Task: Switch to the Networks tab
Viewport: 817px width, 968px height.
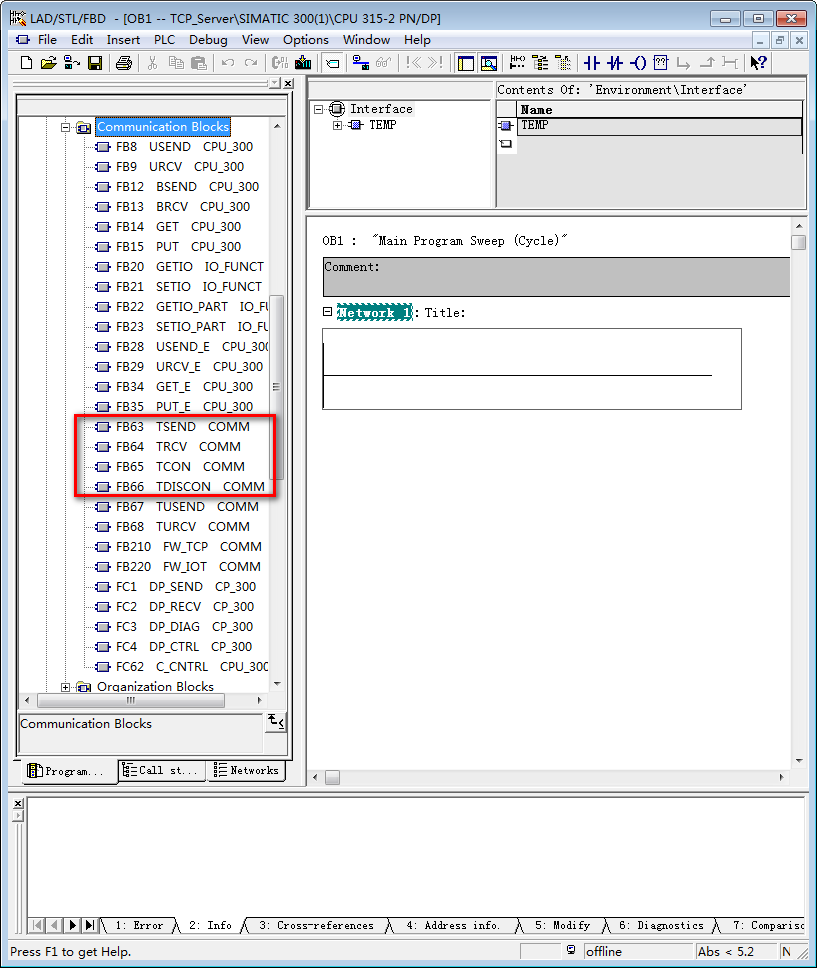Action: (246, 770)
